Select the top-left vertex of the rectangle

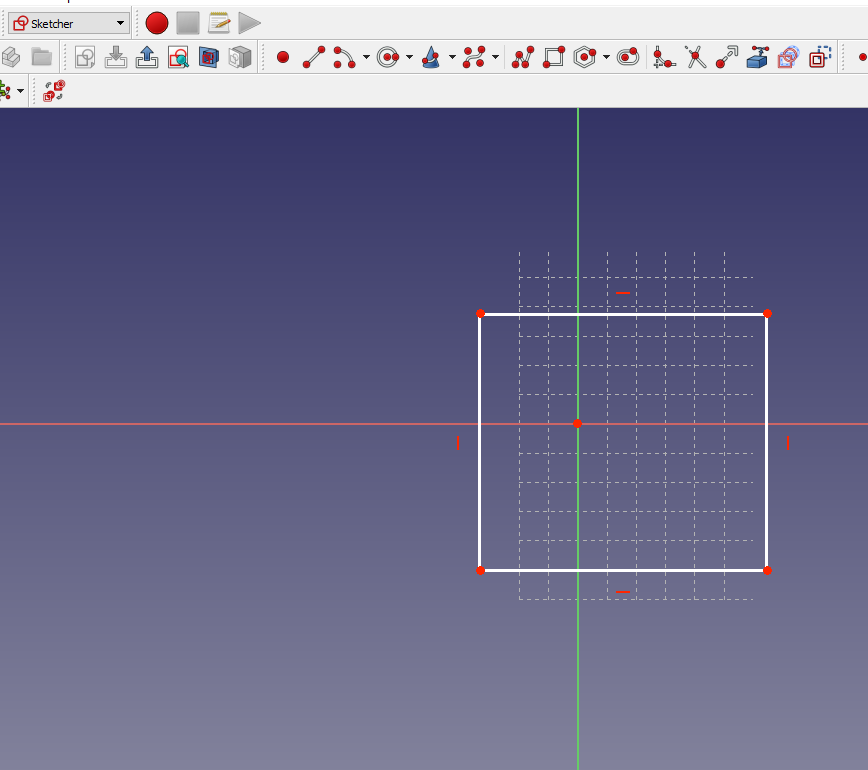click(x=480, y=314)
